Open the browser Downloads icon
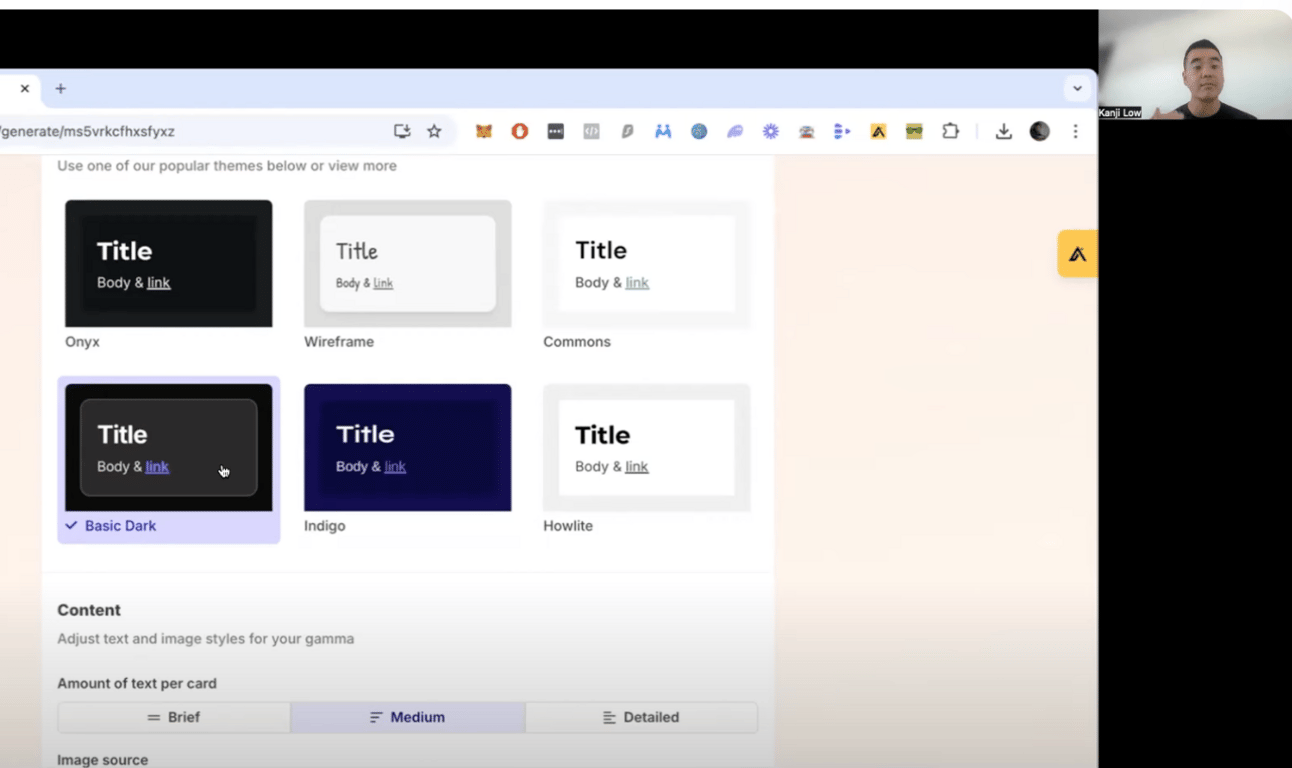 [x=1004, y=131]
